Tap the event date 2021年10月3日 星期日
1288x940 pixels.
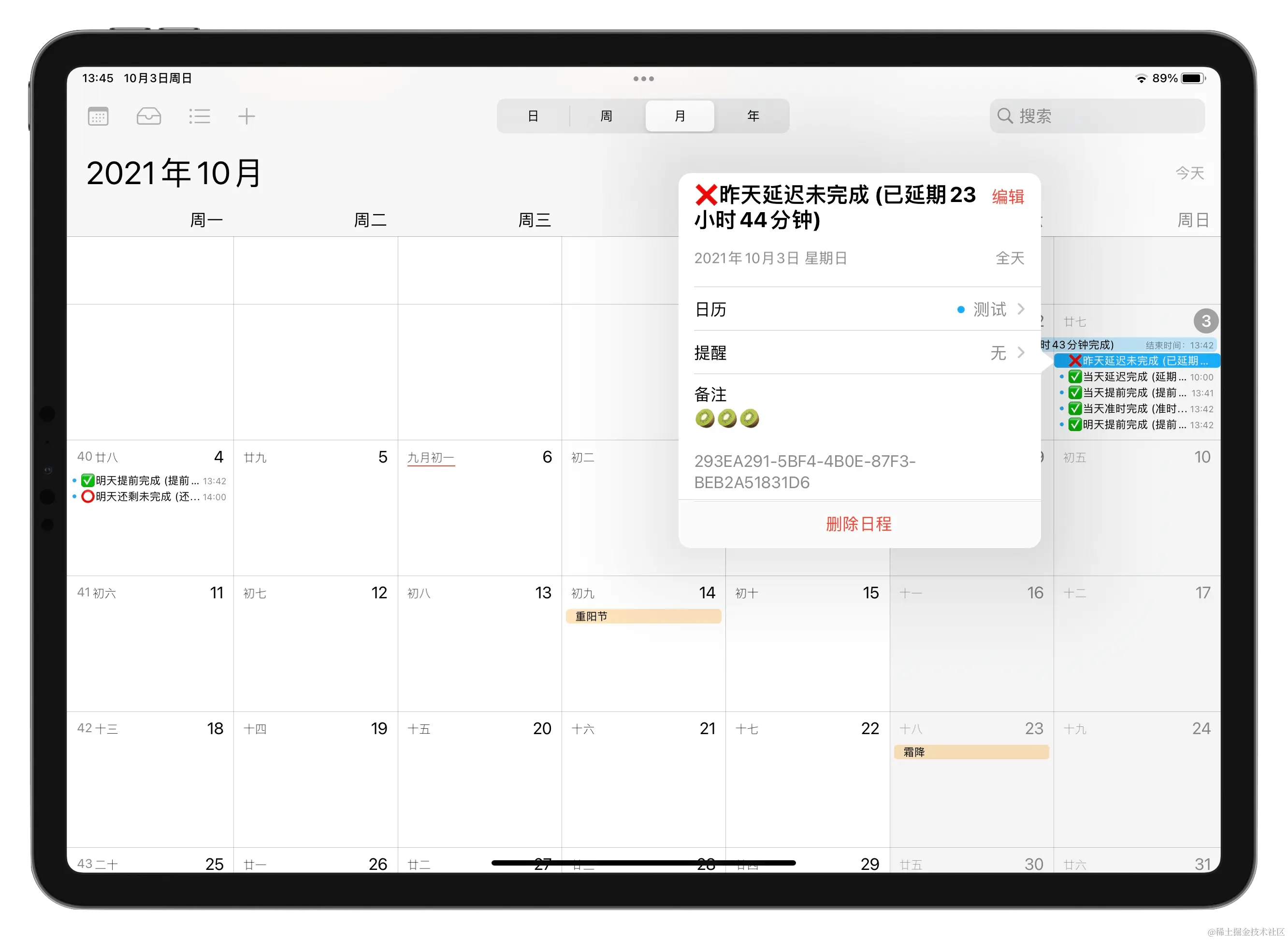(770, 259)
